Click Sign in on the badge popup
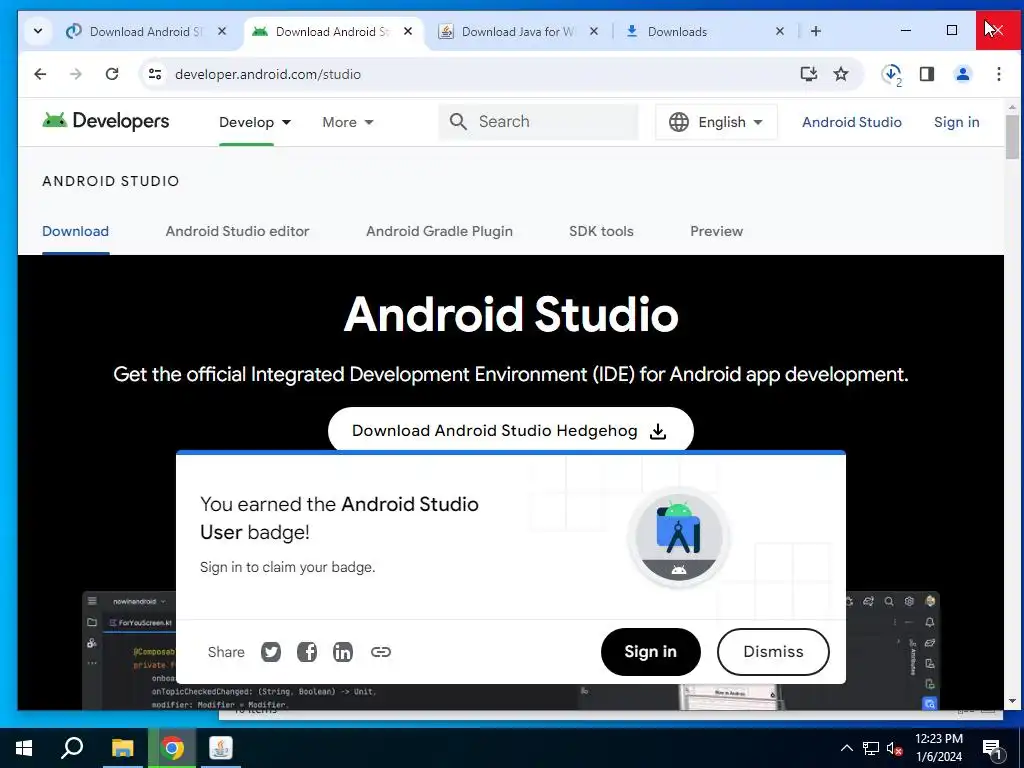The height and width of the screenshot is (768, 1024). tap(650, 652)
